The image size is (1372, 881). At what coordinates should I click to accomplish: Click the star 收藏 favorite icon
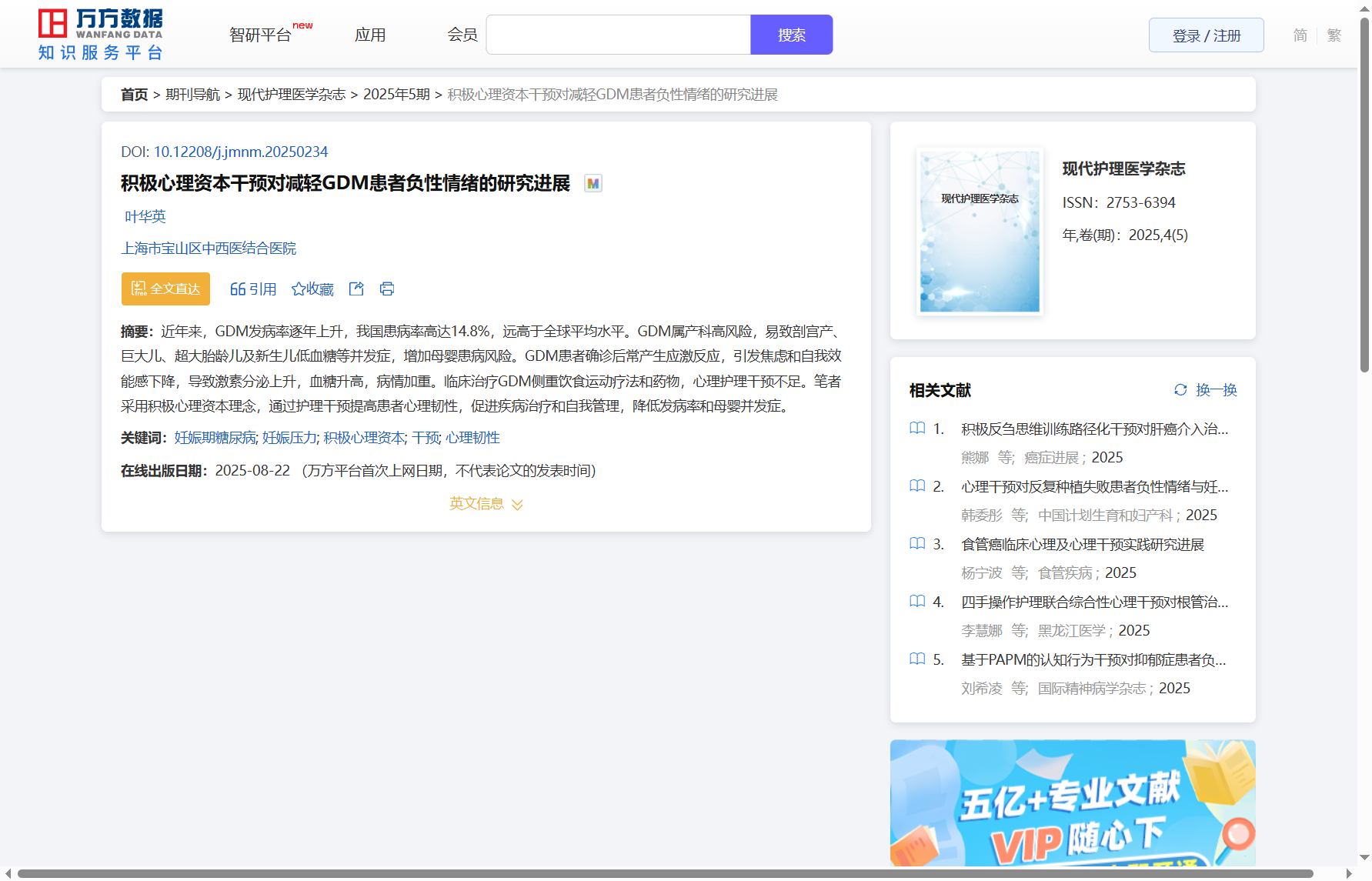point(299,289)
